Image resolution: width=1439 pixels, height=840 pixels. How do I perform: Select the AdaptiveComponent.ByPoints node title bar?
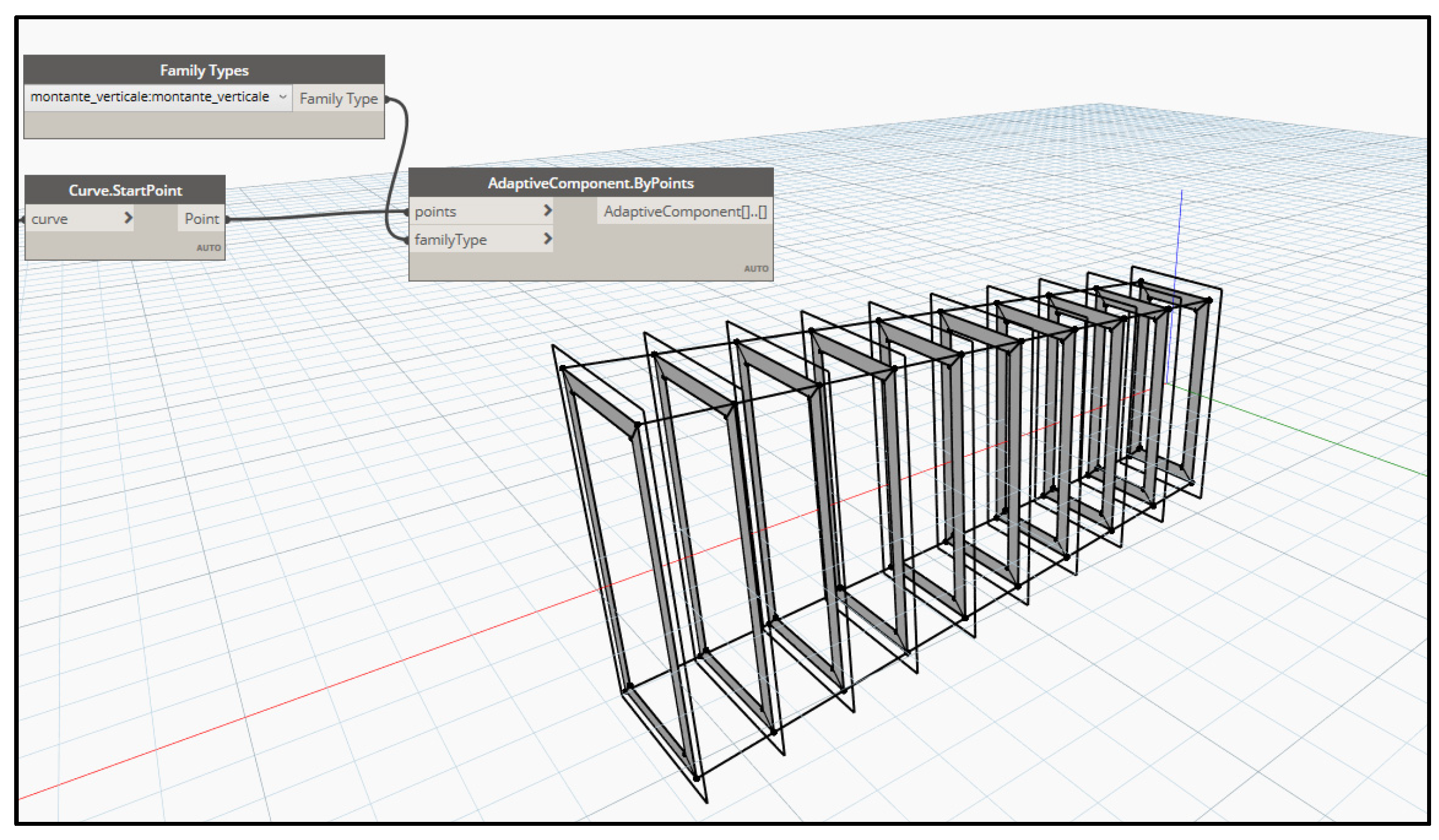tap(590, 183)
